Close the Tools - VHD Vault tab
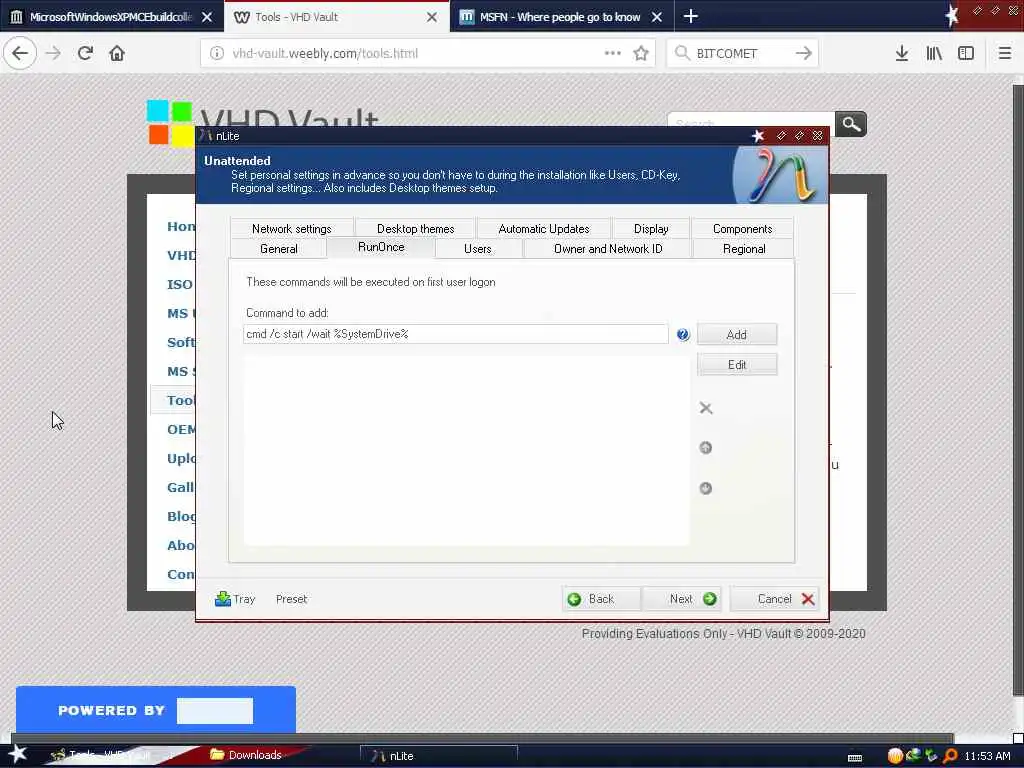Viewport: 1024px width, 768px height. coord(432,18)
